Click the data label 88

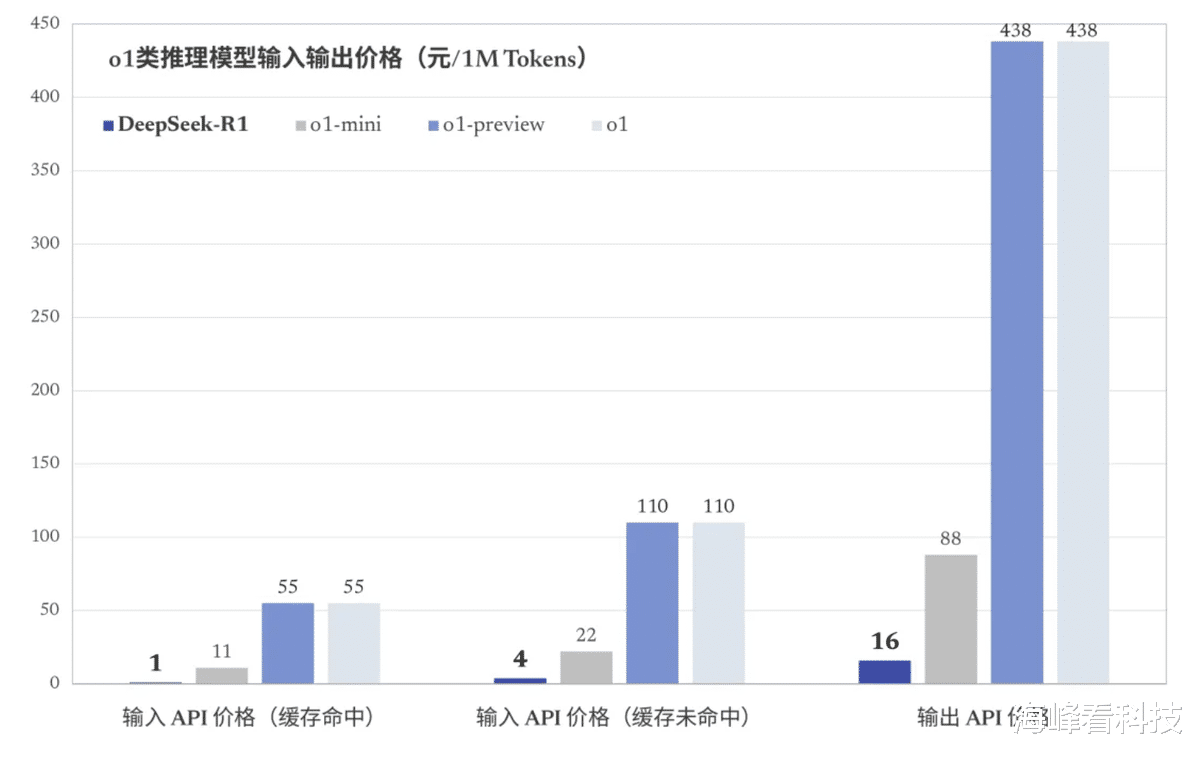(950, 539)
